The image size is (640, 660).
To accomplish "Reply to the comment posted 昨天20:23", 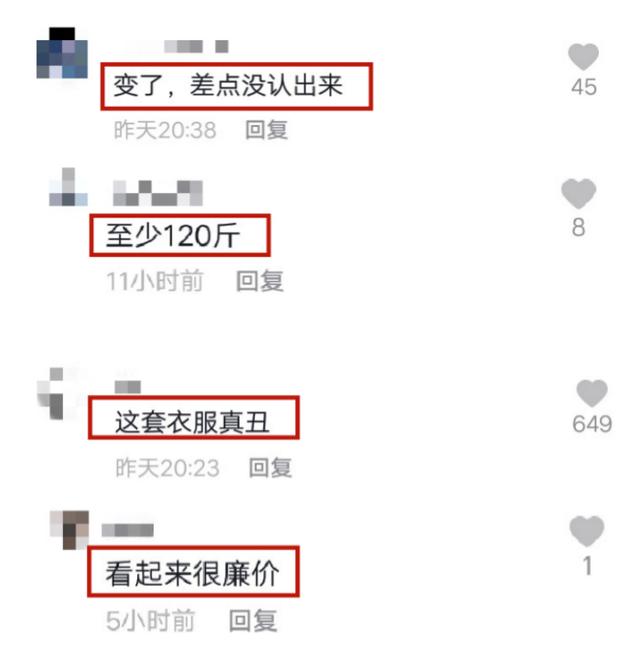I will (270, 468).
